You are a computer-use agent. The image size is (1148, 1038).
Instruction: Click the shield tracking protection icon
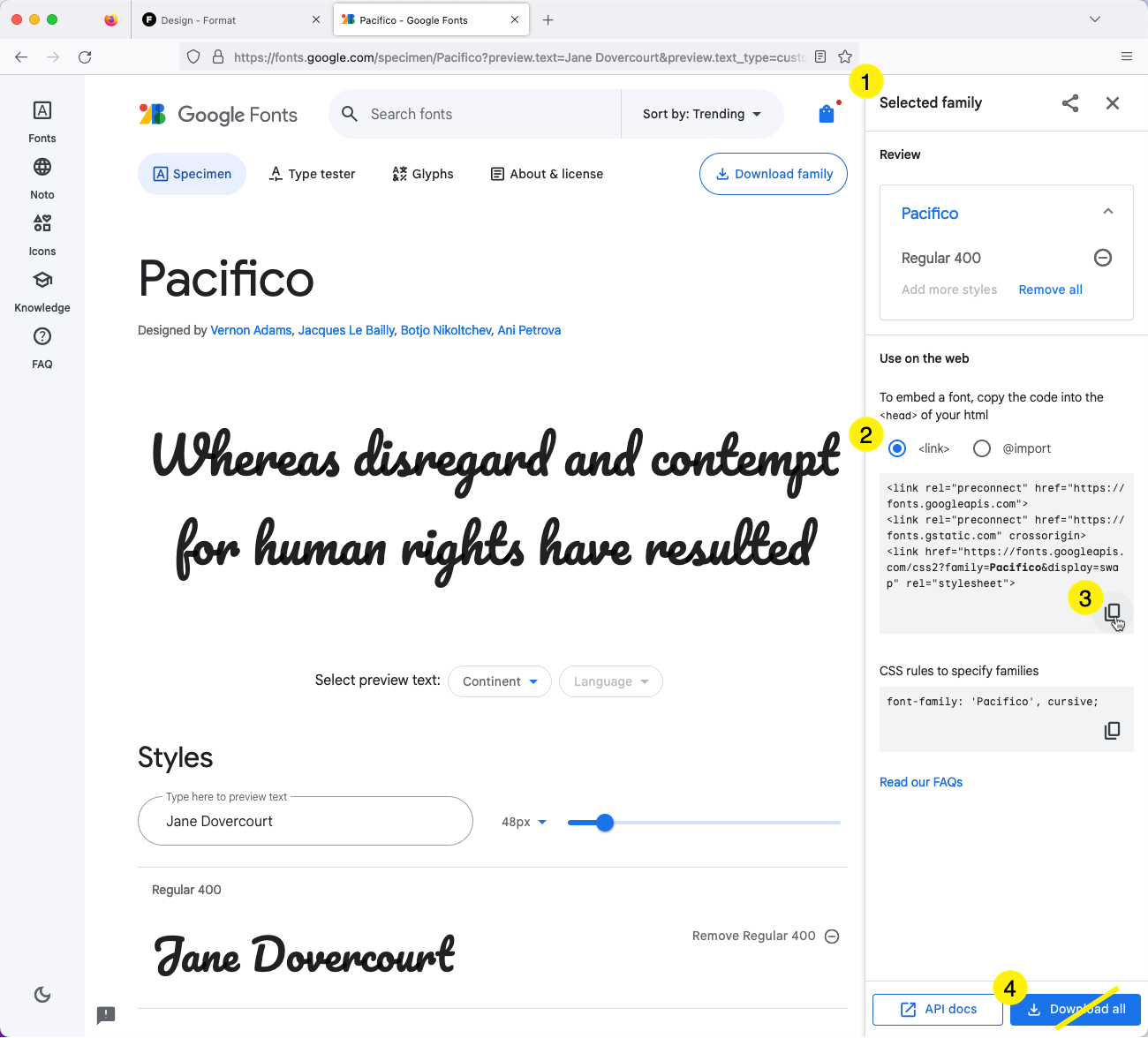(x=193, y=56)
